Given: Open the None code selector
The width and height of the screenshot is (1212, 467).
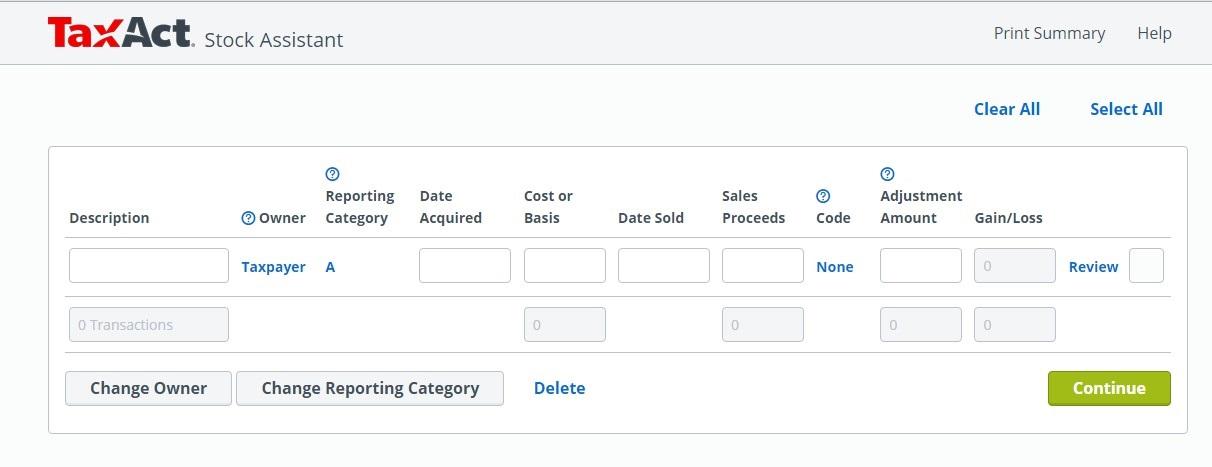Looking at the screenshot, I should click(x=834, y=267).
